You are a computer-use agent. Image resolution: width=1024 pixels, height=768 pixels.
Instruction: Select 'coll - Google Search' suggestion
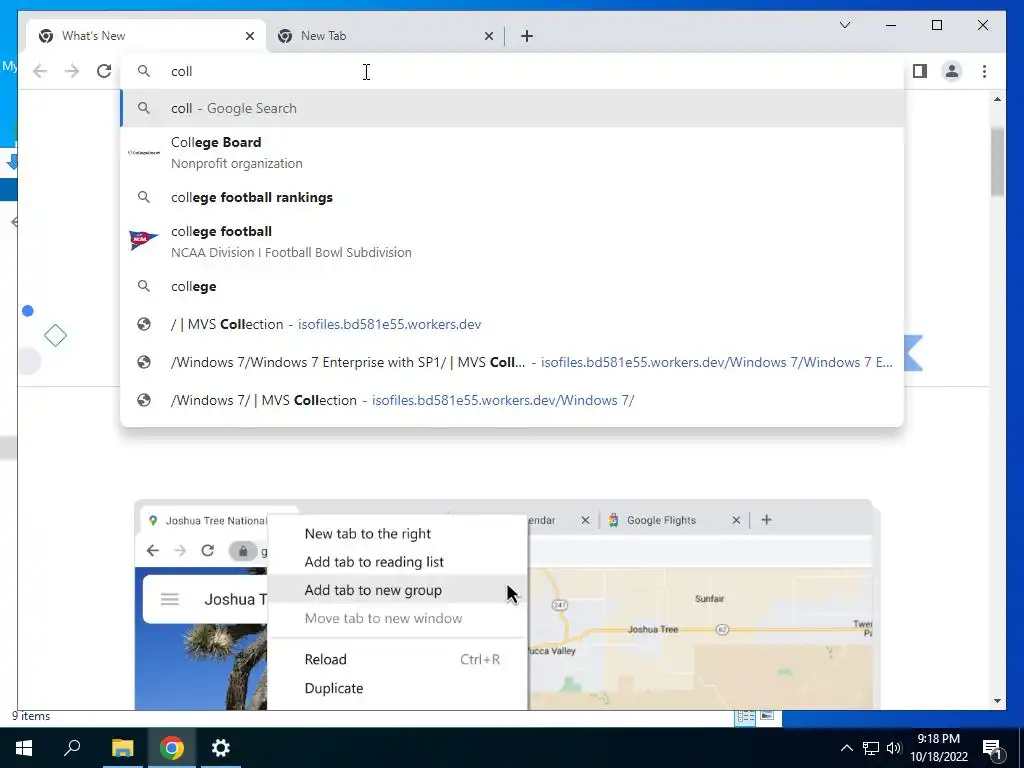point(512,108)
